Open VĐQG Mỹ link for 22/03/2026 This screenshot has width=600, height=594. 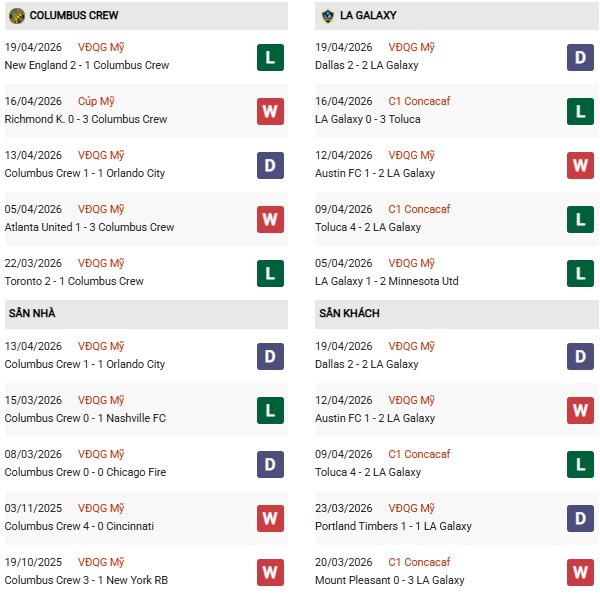coord(103,263)
